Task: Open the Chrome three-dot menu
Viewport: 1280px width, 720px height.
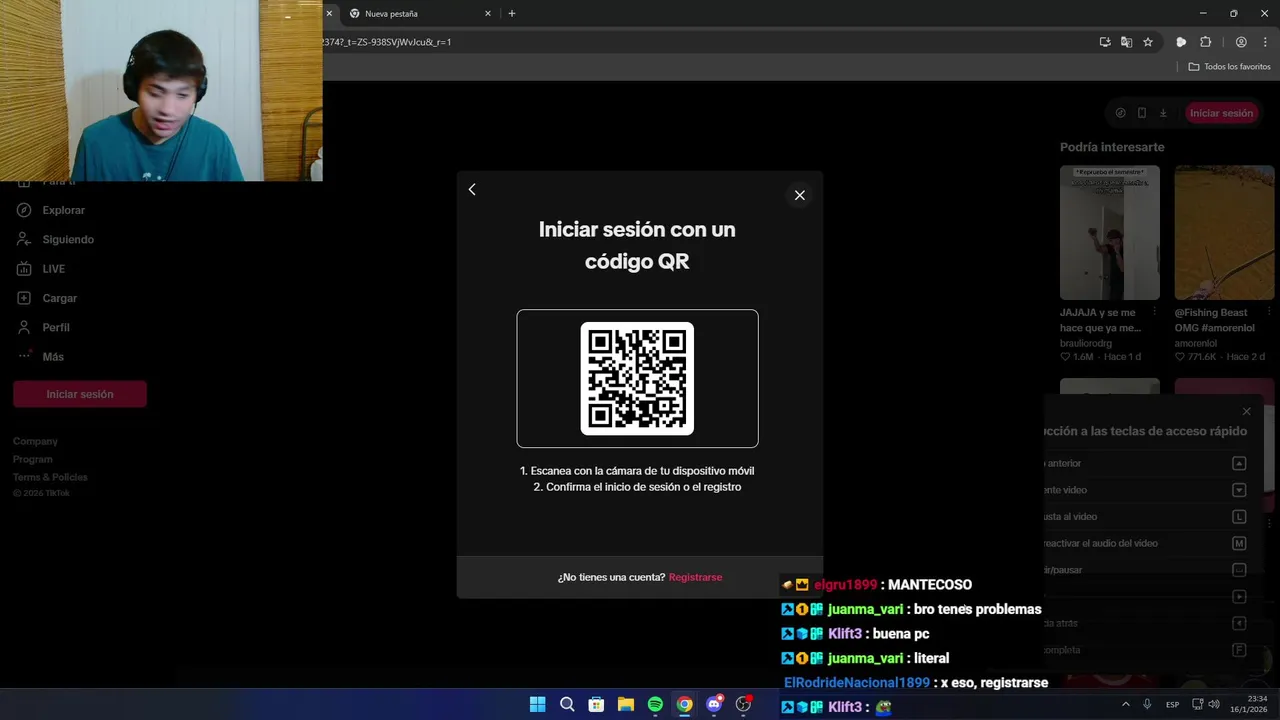Action: (1265, 42)
